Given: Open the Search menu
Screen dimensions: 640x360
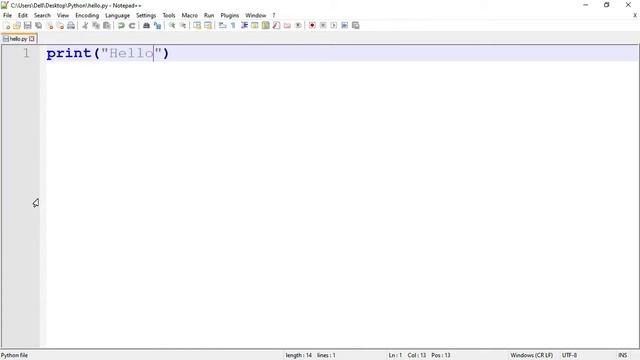Looking at the screenshot, I should (42, 15).
